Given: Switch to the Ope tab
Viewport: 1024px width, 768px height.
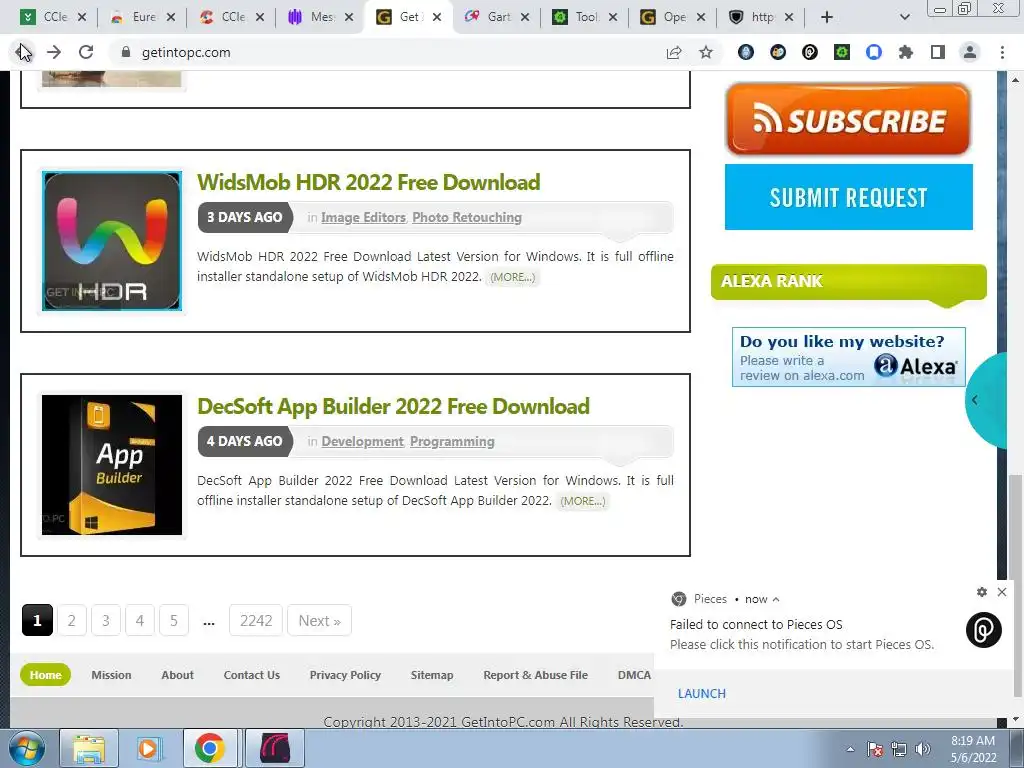Looking at the screenshot, I should (x=674, y=17).
